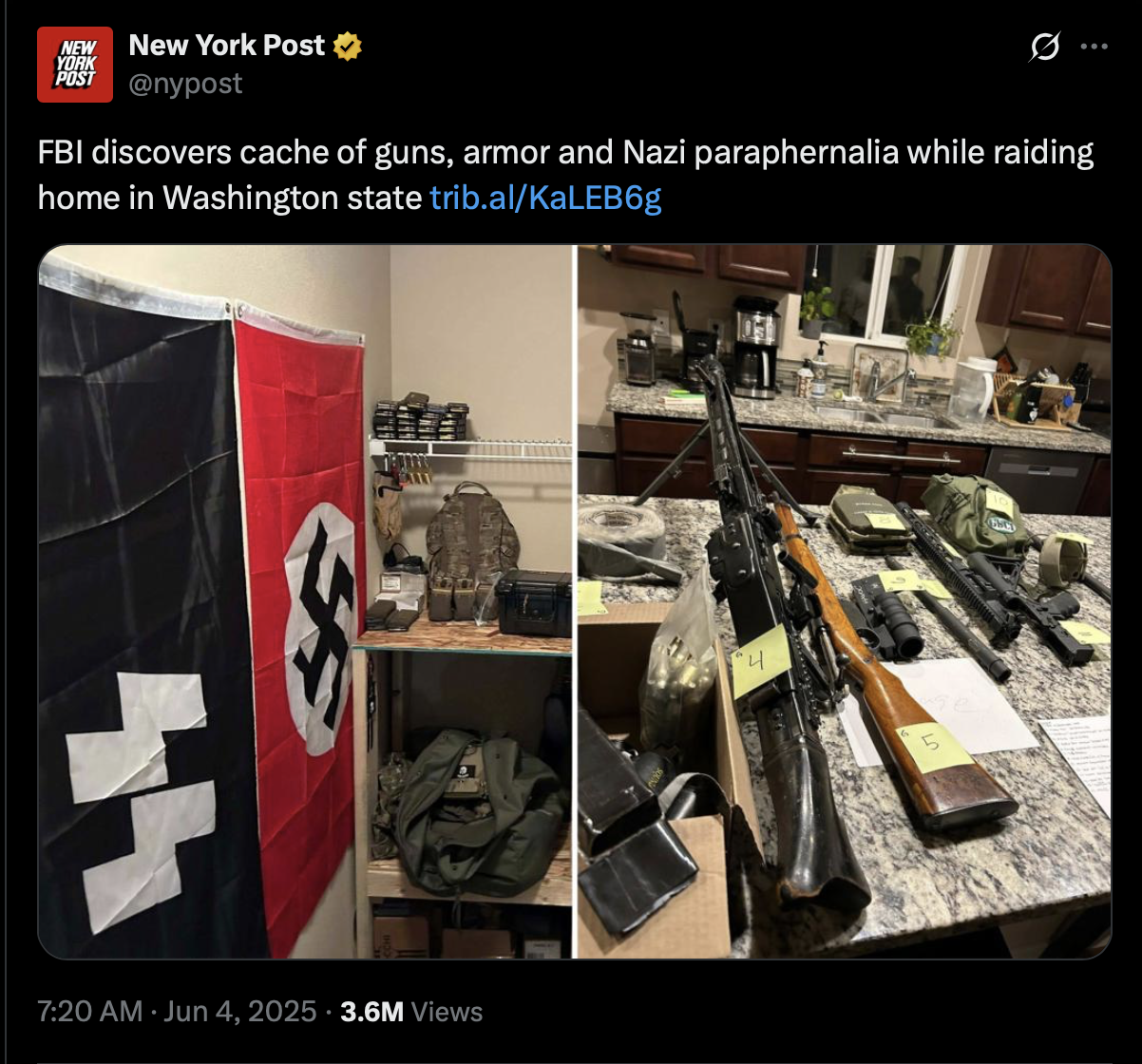Open the New York Post profile avatar

pyautogui.click(x=75, y=64)
